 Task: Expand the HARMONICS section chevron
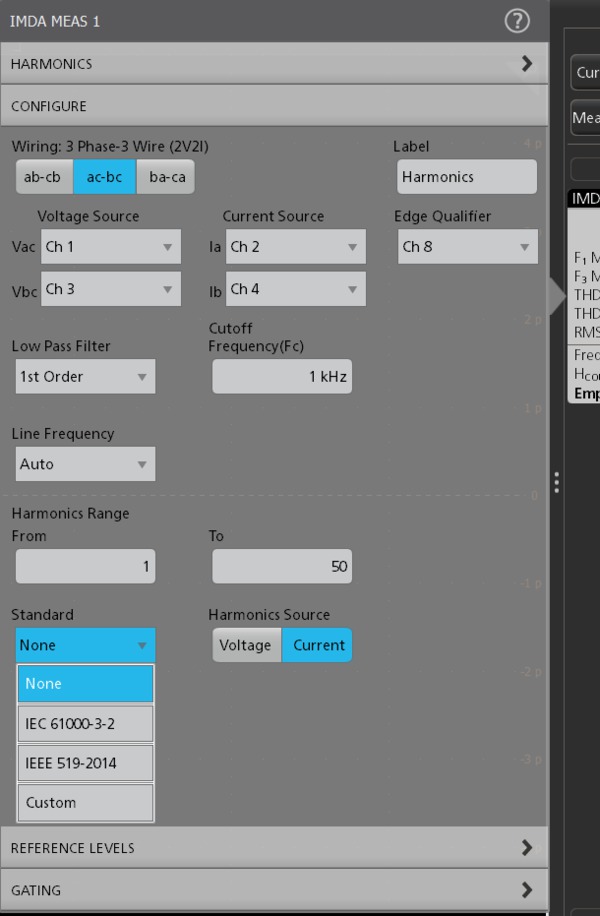[x=527, y=64]
